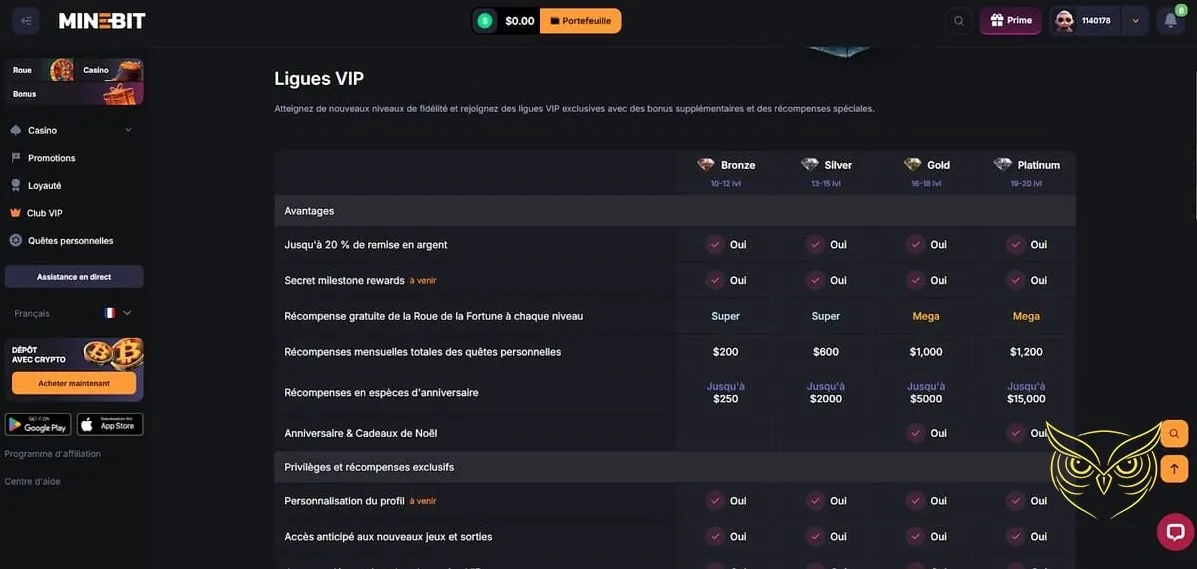The height and width of the screenshot is (569, 1197).
Task: Click the Portefeuille wallet button
Action: 580,21
